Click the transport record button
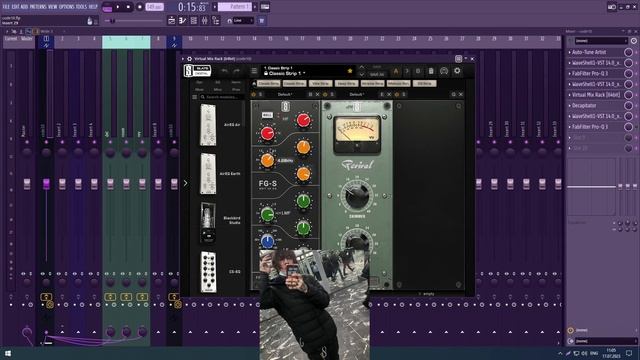 [140, 7]
